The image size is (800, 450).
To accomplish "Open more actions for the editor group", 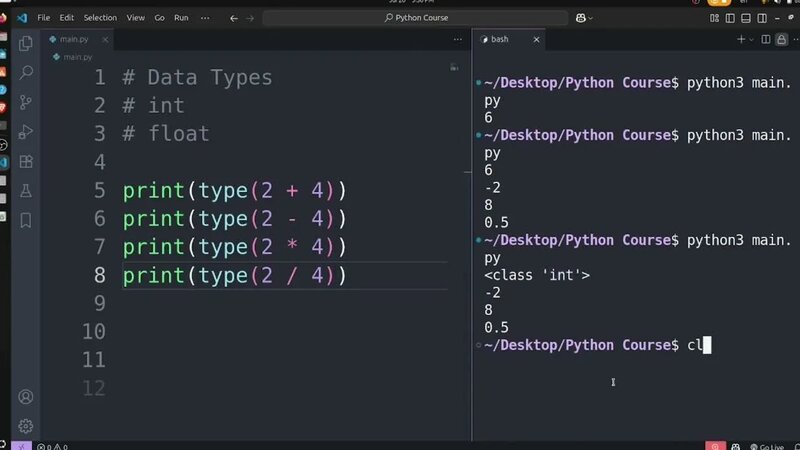I will [458, 39].
